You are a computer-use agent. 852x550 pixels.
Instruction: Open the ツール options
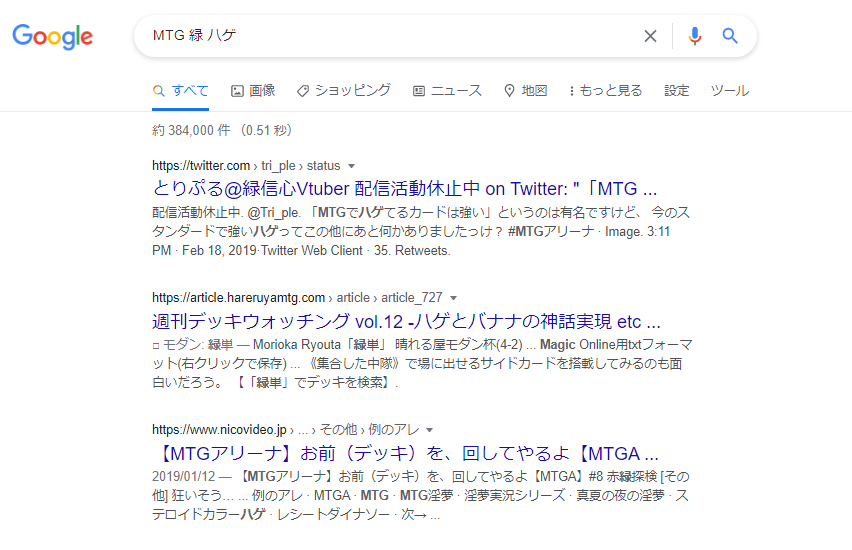coord(730,91)
